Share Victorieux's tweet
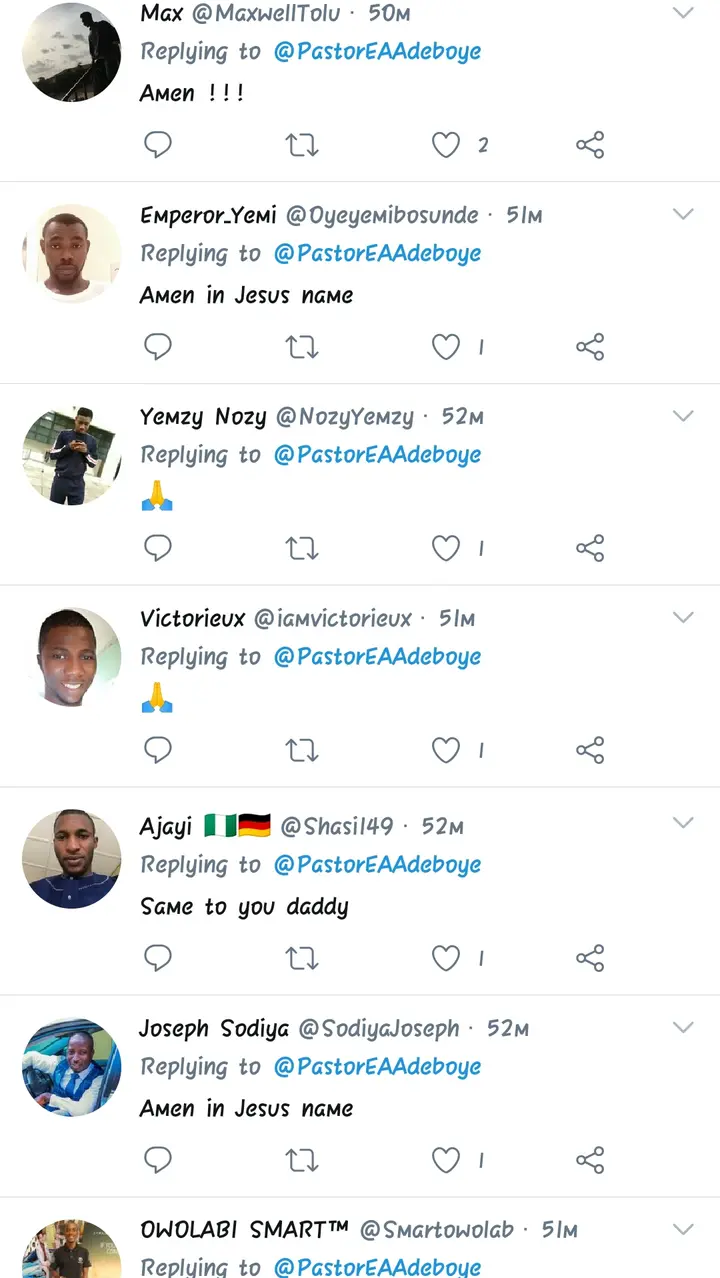720x1278 pixels. 590,750
